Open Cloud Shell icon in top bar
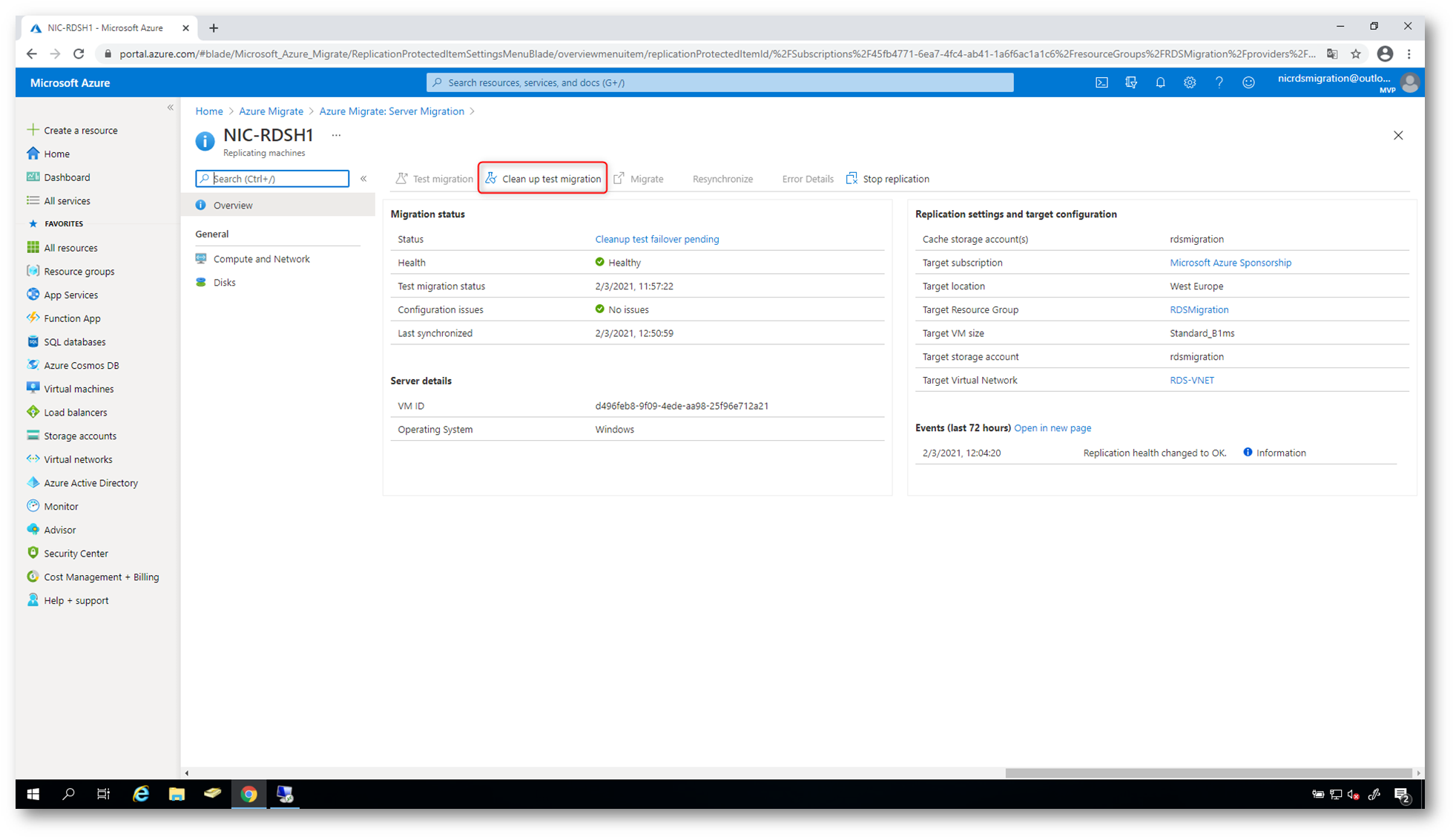Screen dimensions: 1456x840 tap(1101, 82)
